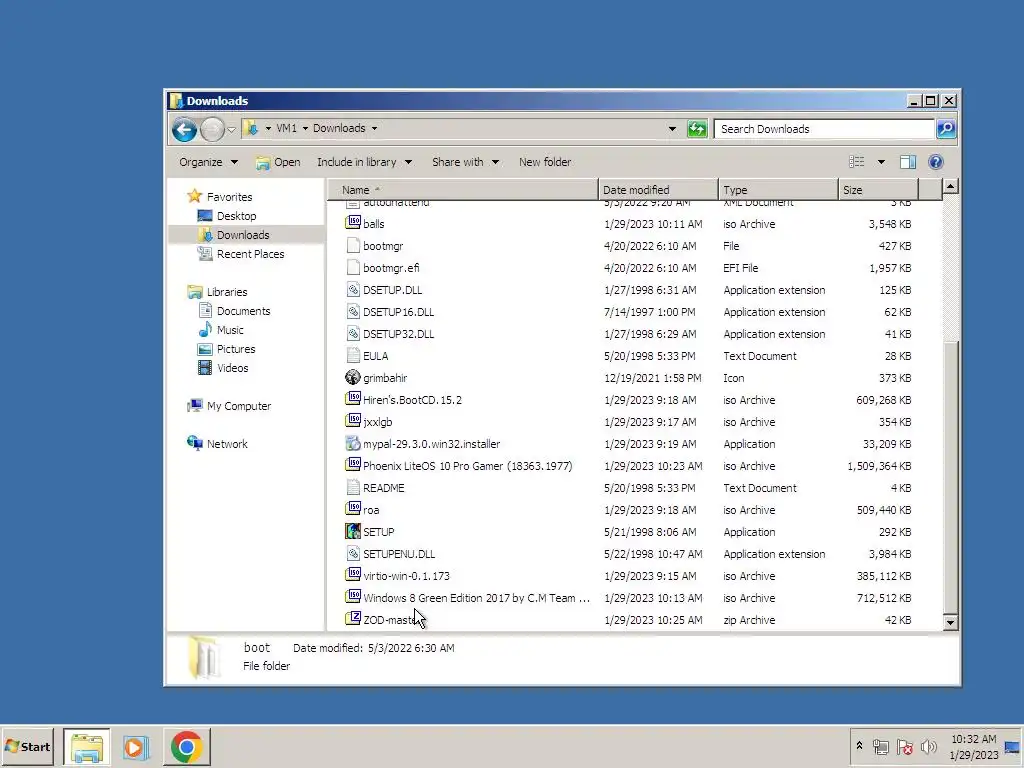The image size is (1024, 768).
Task: Click the taskbar clock showing 10:32 AM
Action: (x=974, y=747)
